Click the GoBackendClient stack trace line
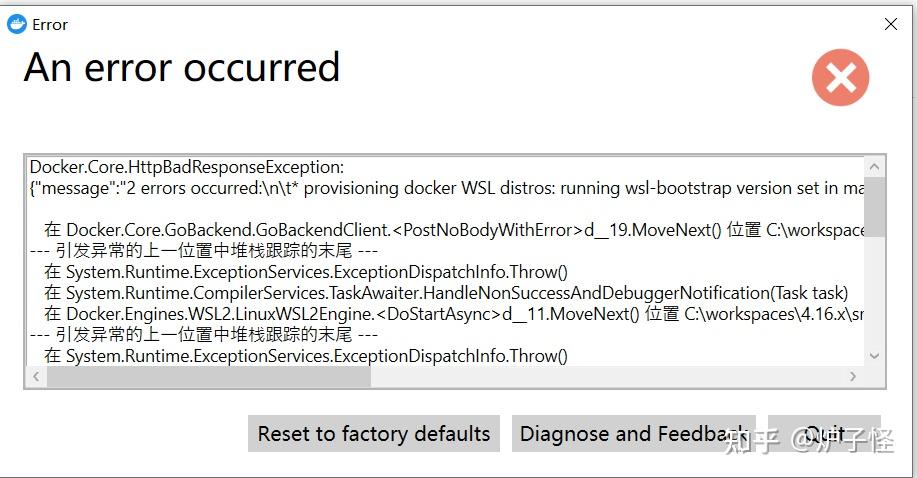The image size is (917, 478). click(454, 230)
